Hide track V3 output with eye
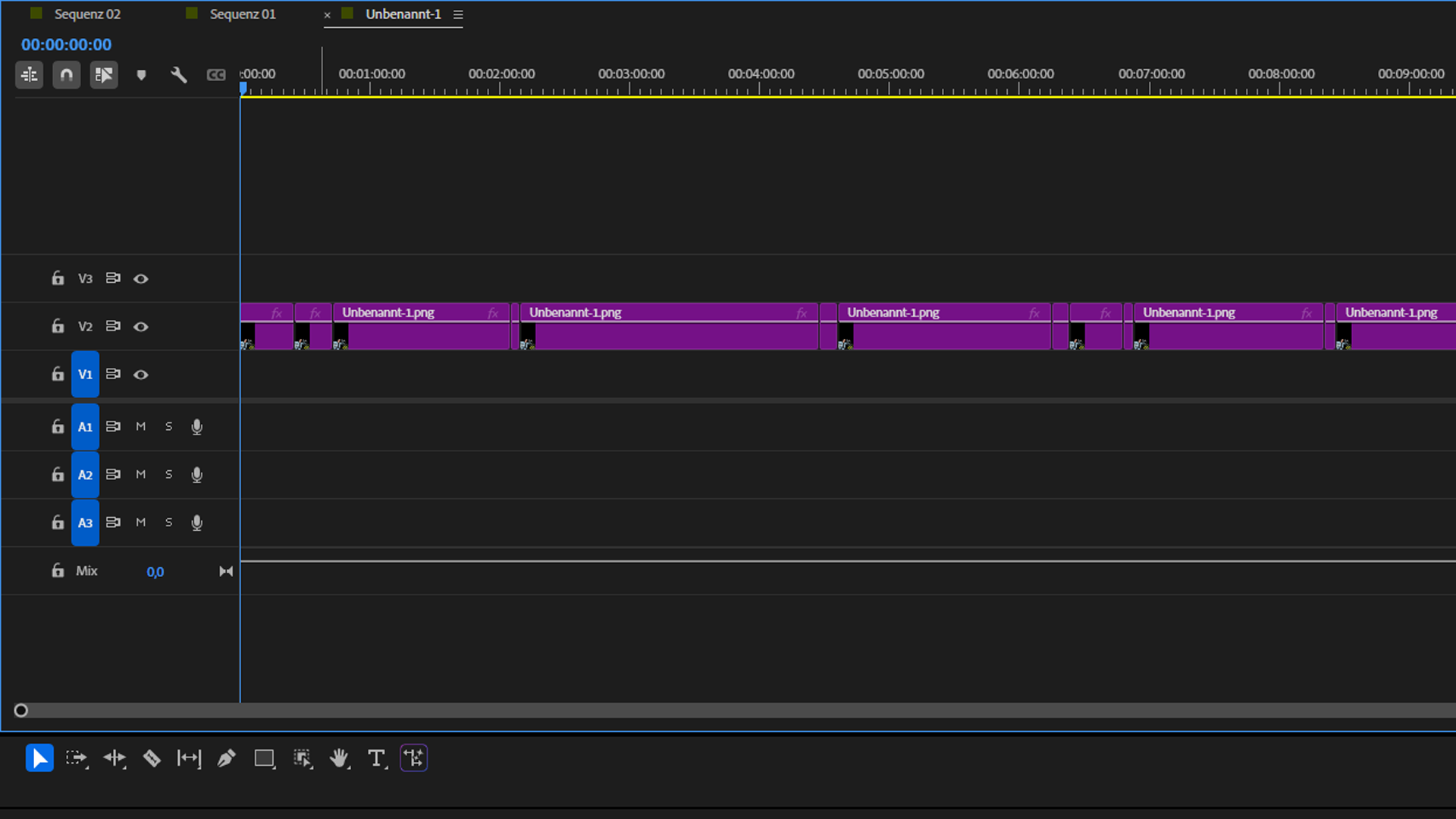 click(x=141, y=279)
